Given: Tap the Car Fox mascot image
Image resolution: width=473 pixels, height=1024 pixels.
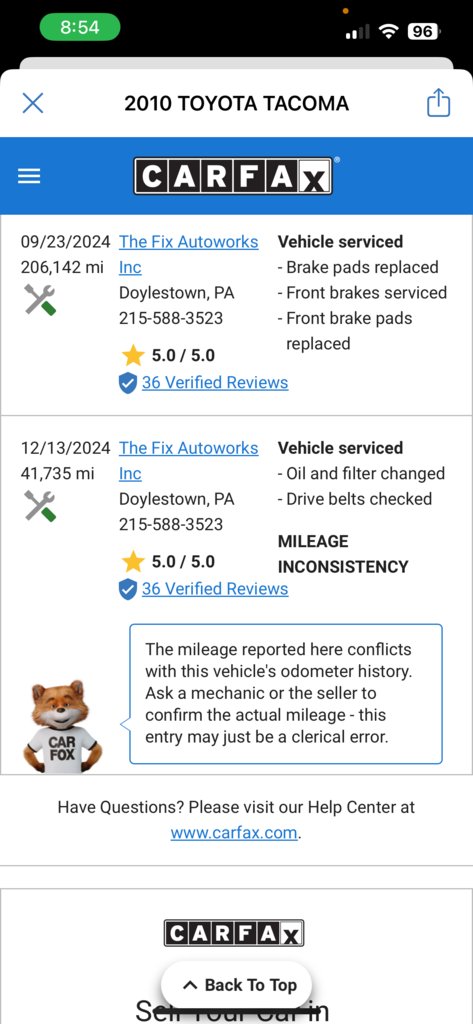Looking at the screenshot, I should 61,726.
